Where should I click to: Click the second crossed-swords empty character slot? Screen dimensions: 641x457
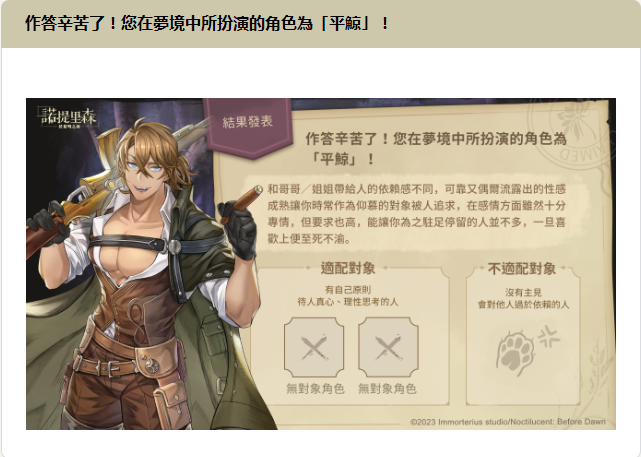[388, 347]
